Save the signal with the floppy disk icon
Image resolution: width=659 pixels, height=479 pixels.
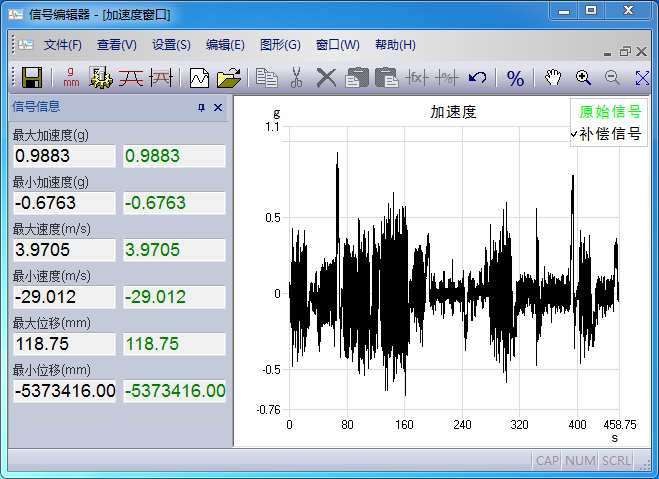[x=32, y=78]
